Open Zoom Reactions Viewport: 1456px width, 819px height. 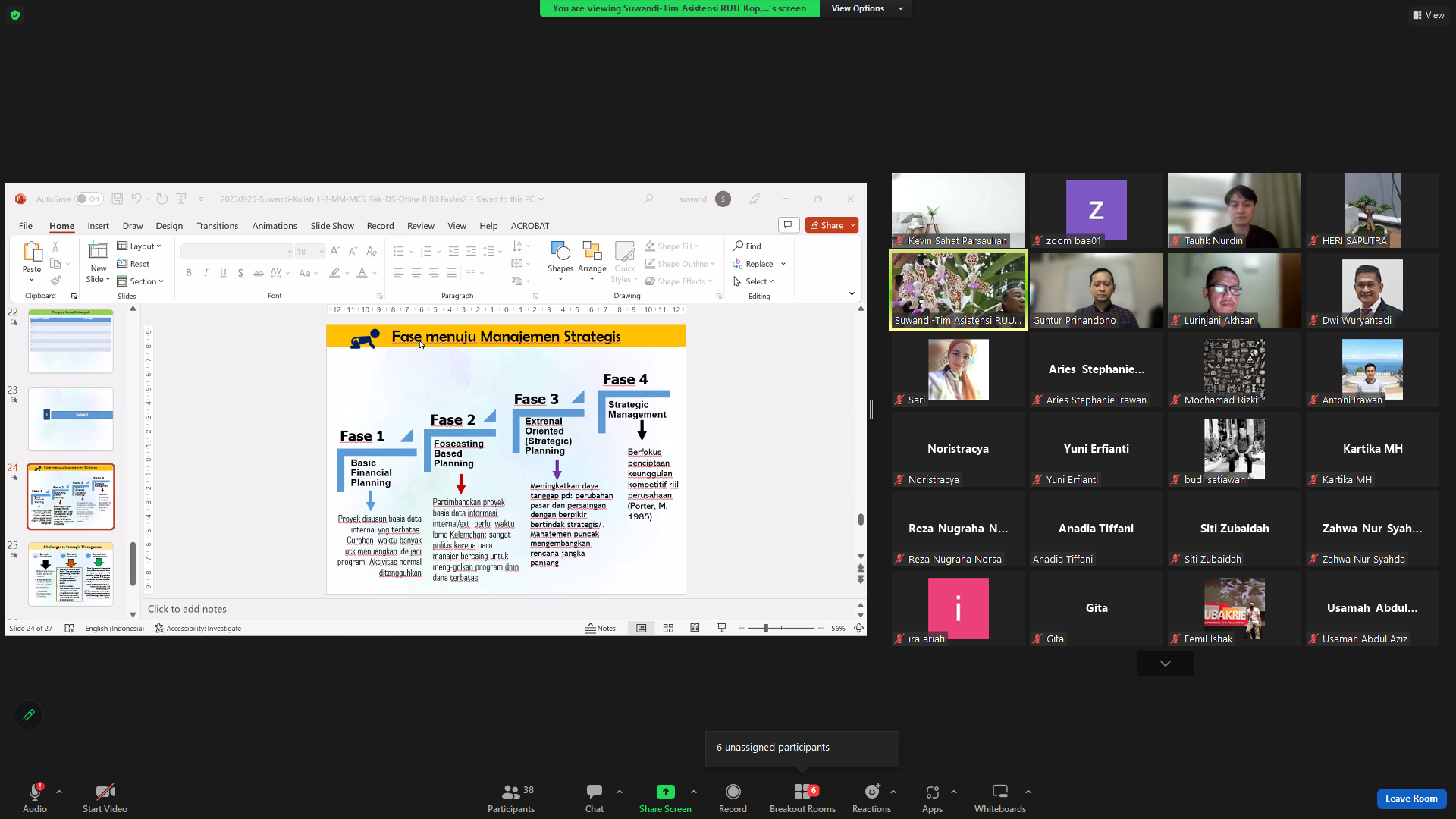coord(871,798)
